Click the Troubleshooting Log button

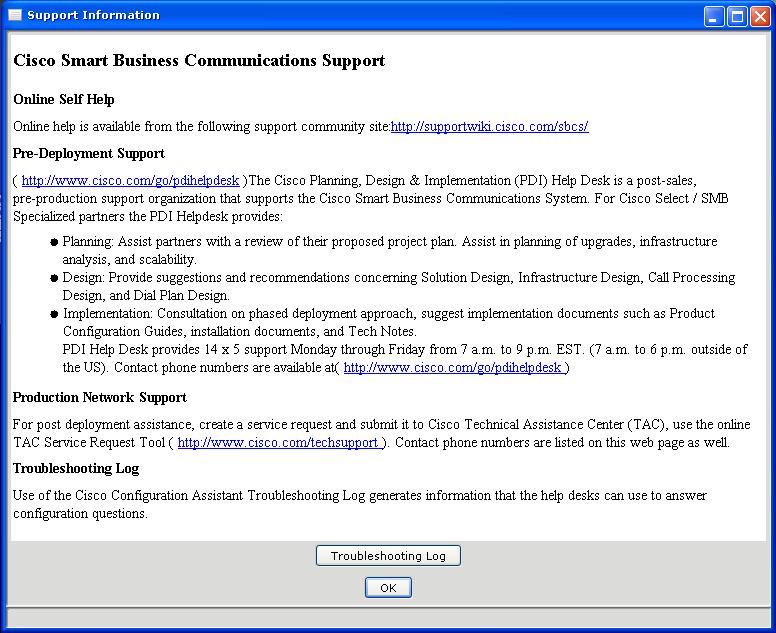coord(388,556)
